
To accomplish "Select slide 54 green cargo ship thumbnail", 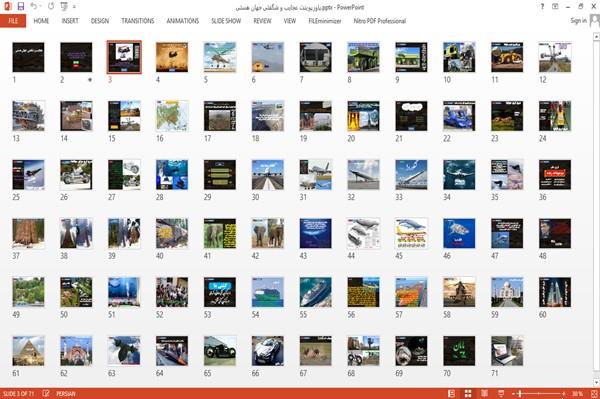I will pyautogui.click(x=268, y=292).
